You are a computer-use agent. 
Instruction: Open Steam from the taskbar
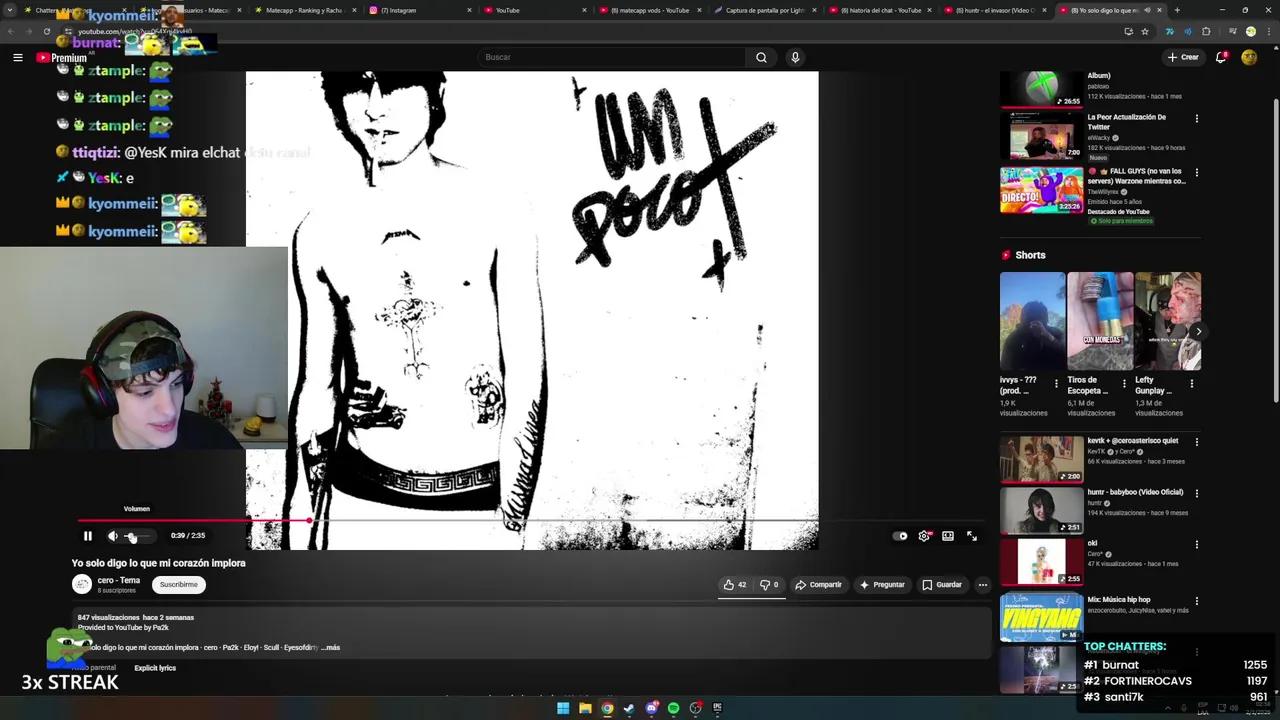[x=629, y=708]
